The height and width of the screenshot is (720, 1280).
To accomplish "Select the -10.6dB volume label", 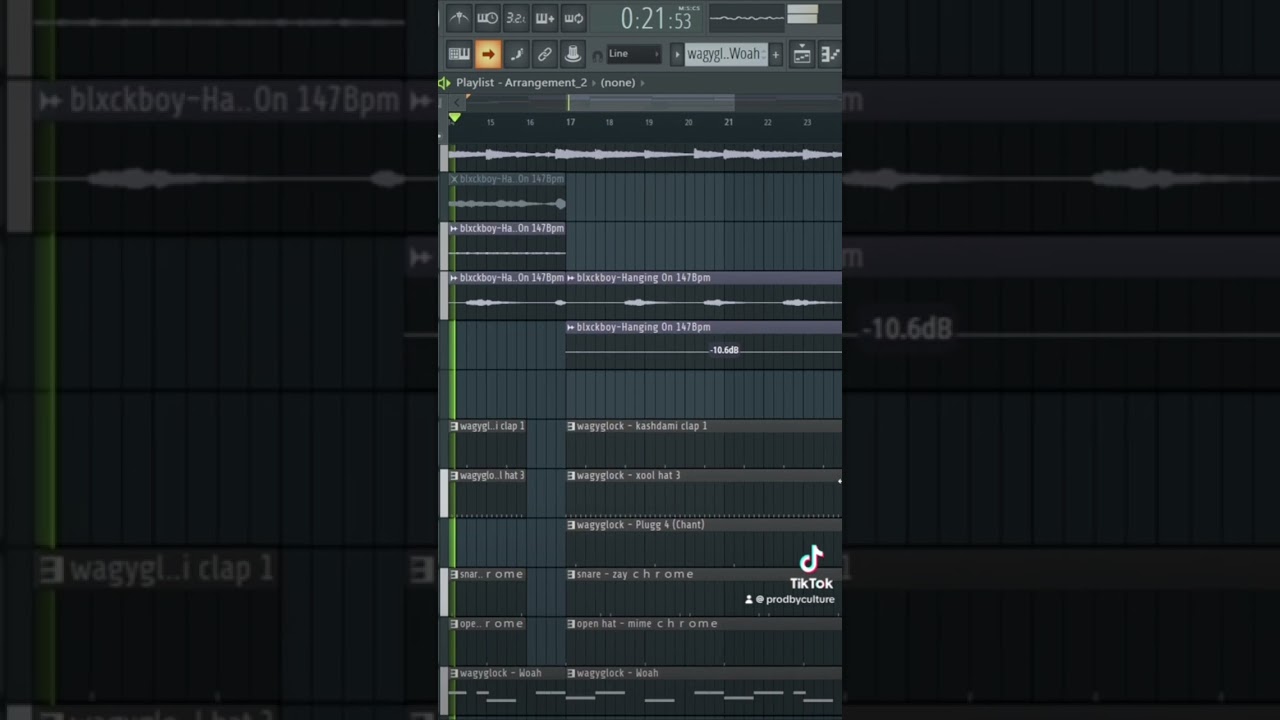I will coord(725,350).
